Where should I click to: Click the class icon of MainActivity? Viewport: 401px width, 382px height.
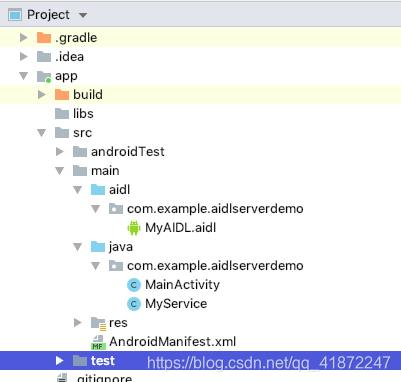click(134, 285)
